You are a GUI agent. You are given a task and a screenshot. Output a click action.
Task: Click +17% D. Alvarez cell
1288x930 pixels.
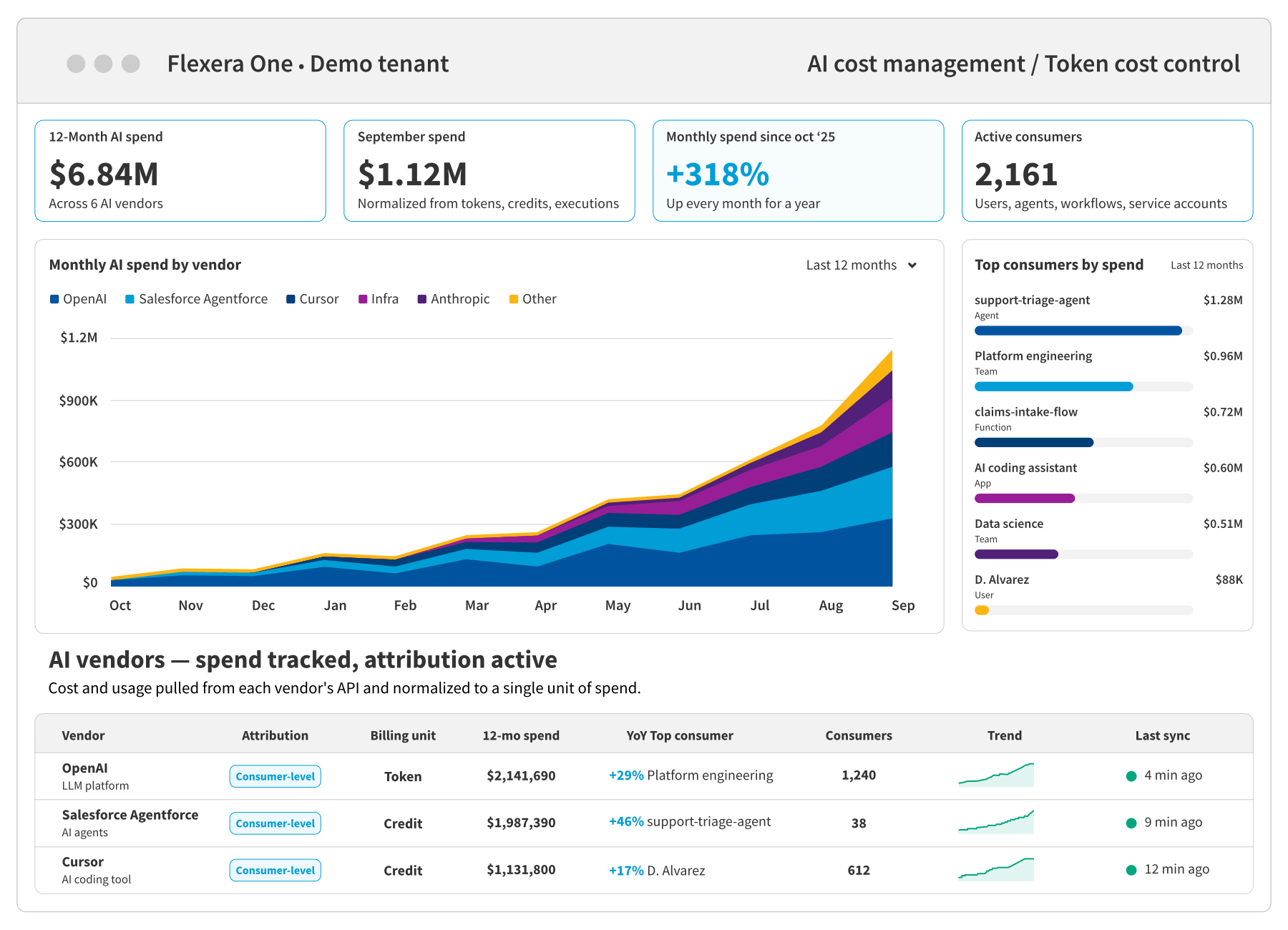tap(657, 871)
